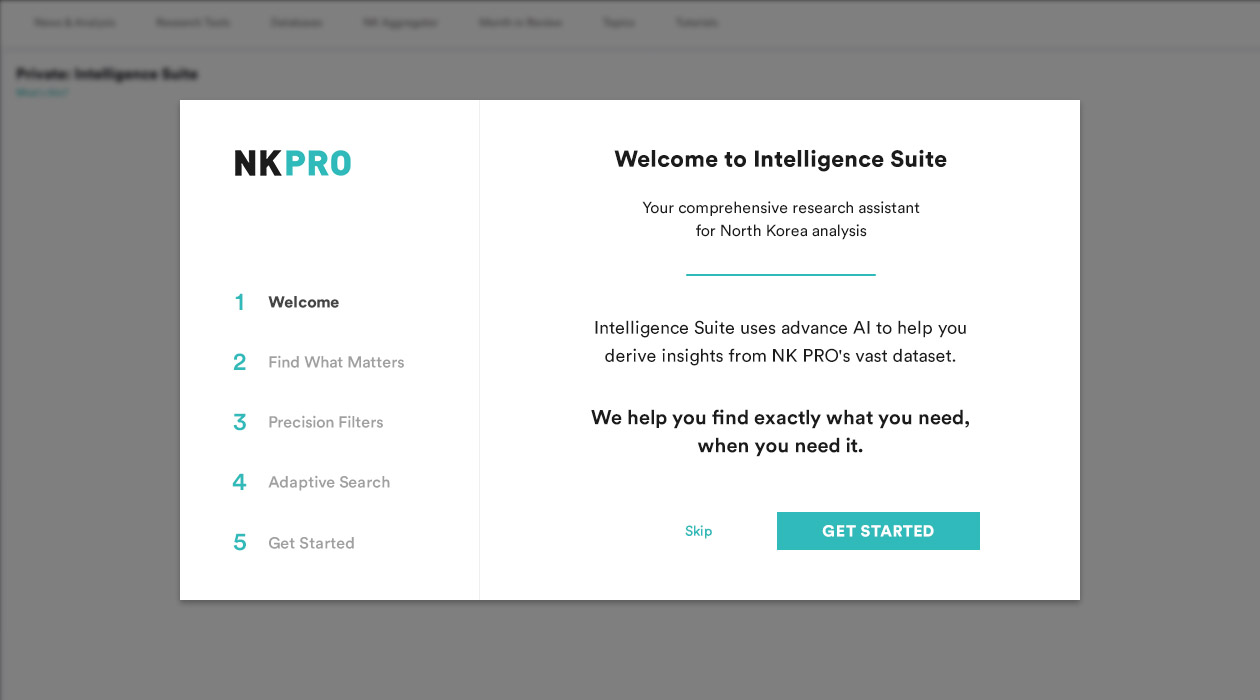Click the Welcome to Intelligence Suite heading
The height and width of the screenshot is (700, 1260).
[x=780, y=159]
